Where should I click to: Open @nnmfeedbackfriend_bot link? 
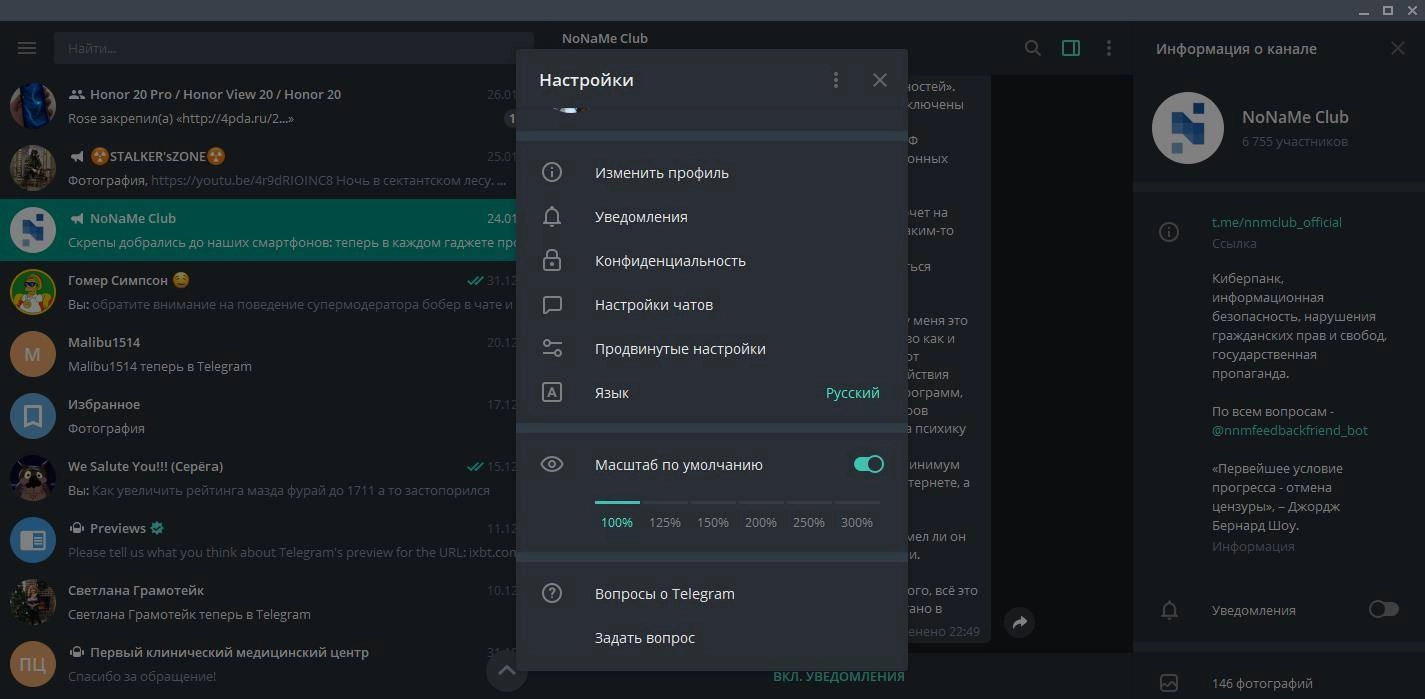1290,430
